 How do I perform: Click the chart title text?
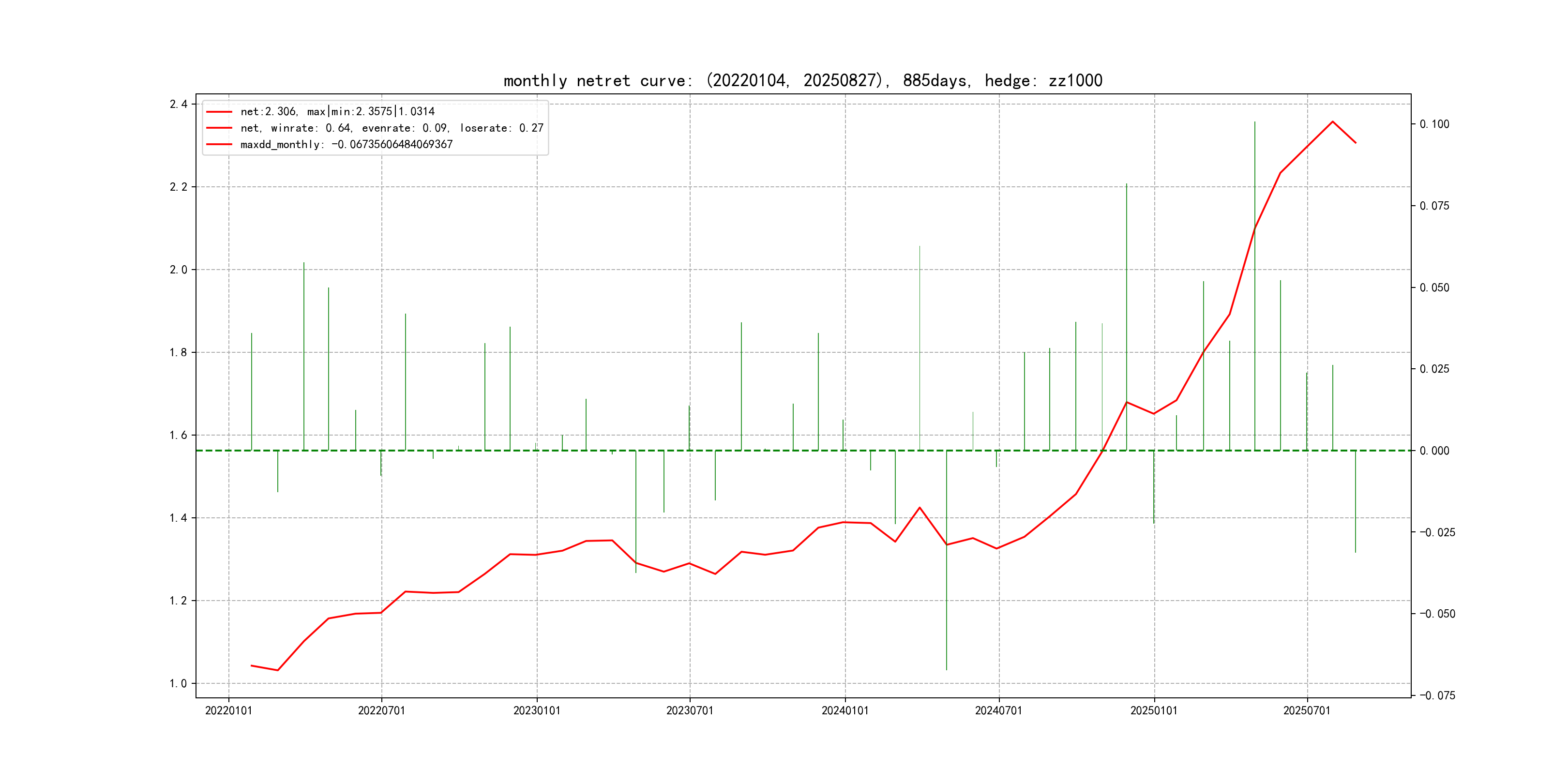coord(803,80)
